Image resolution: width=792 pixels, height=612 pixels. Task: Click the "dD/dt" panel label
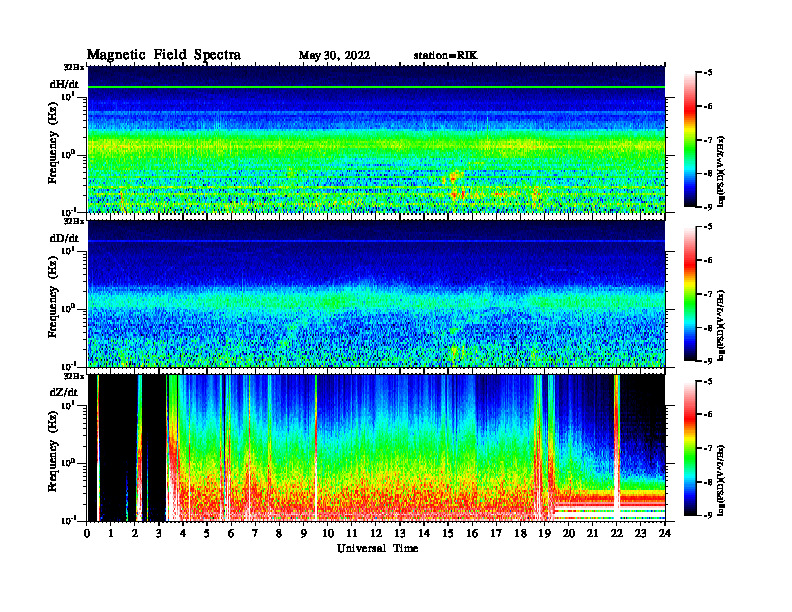pyautogui.click(x=64, y=238)
